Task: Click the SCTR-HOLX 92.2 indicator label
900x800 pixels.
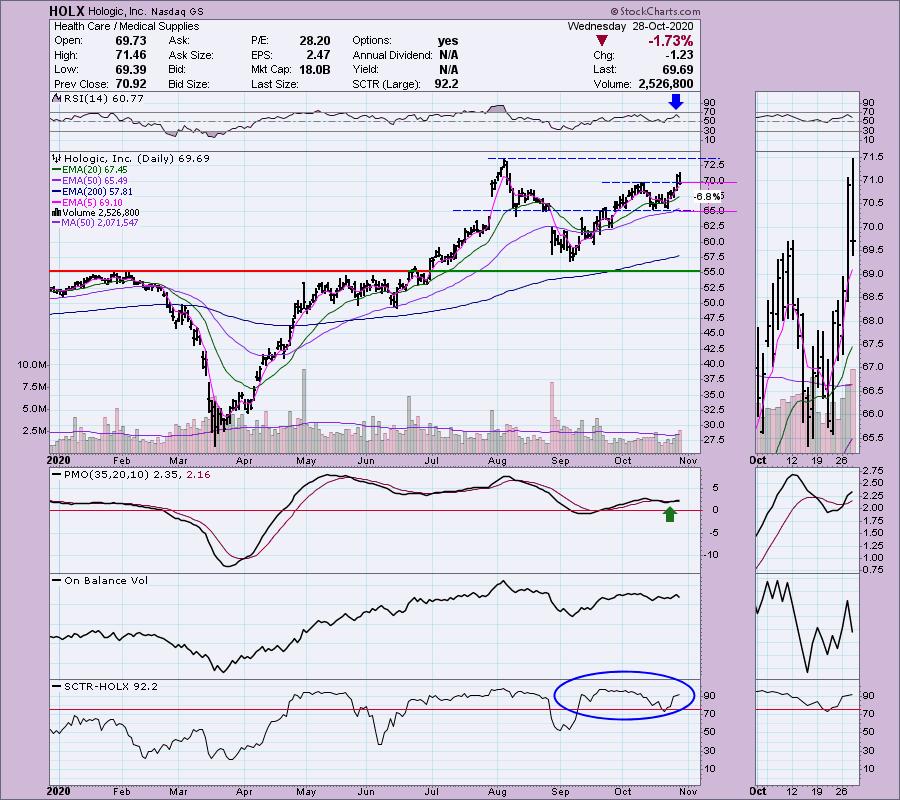Action: click(x=110, y=686)
